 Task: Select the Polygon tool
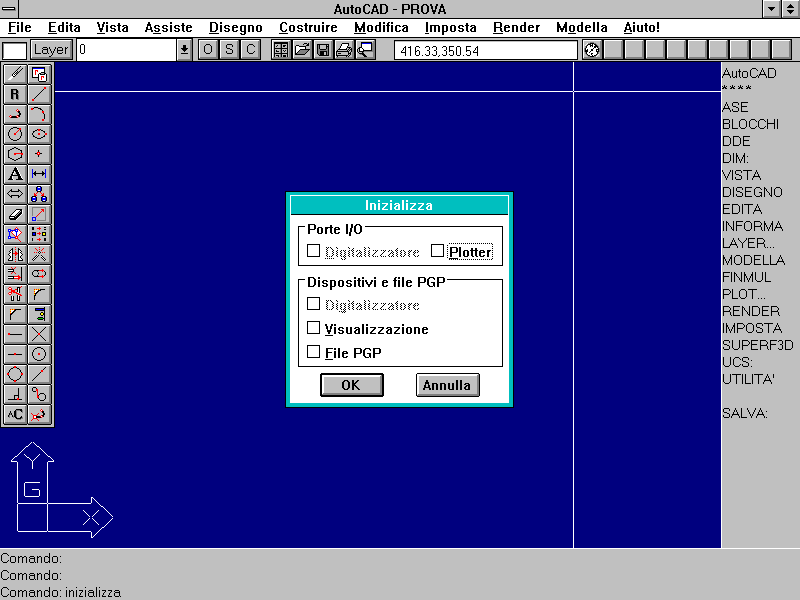[15, 154]
